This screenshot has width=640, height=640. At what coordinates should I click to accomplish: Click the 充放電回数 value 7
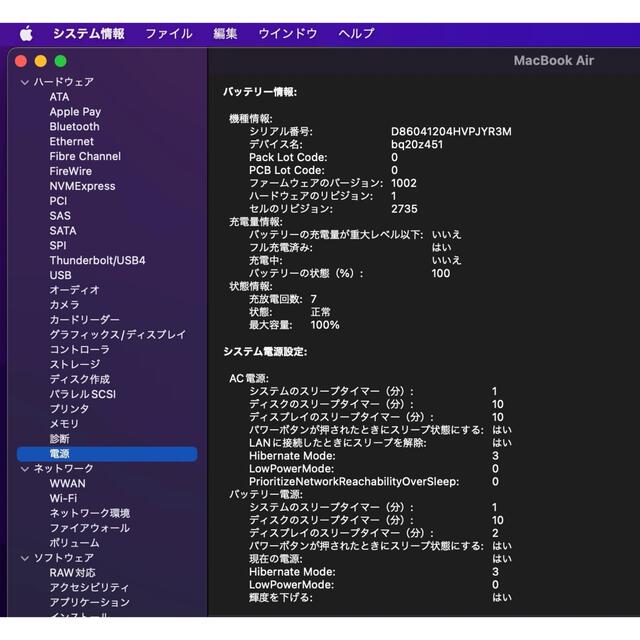[x=313, y=299]
